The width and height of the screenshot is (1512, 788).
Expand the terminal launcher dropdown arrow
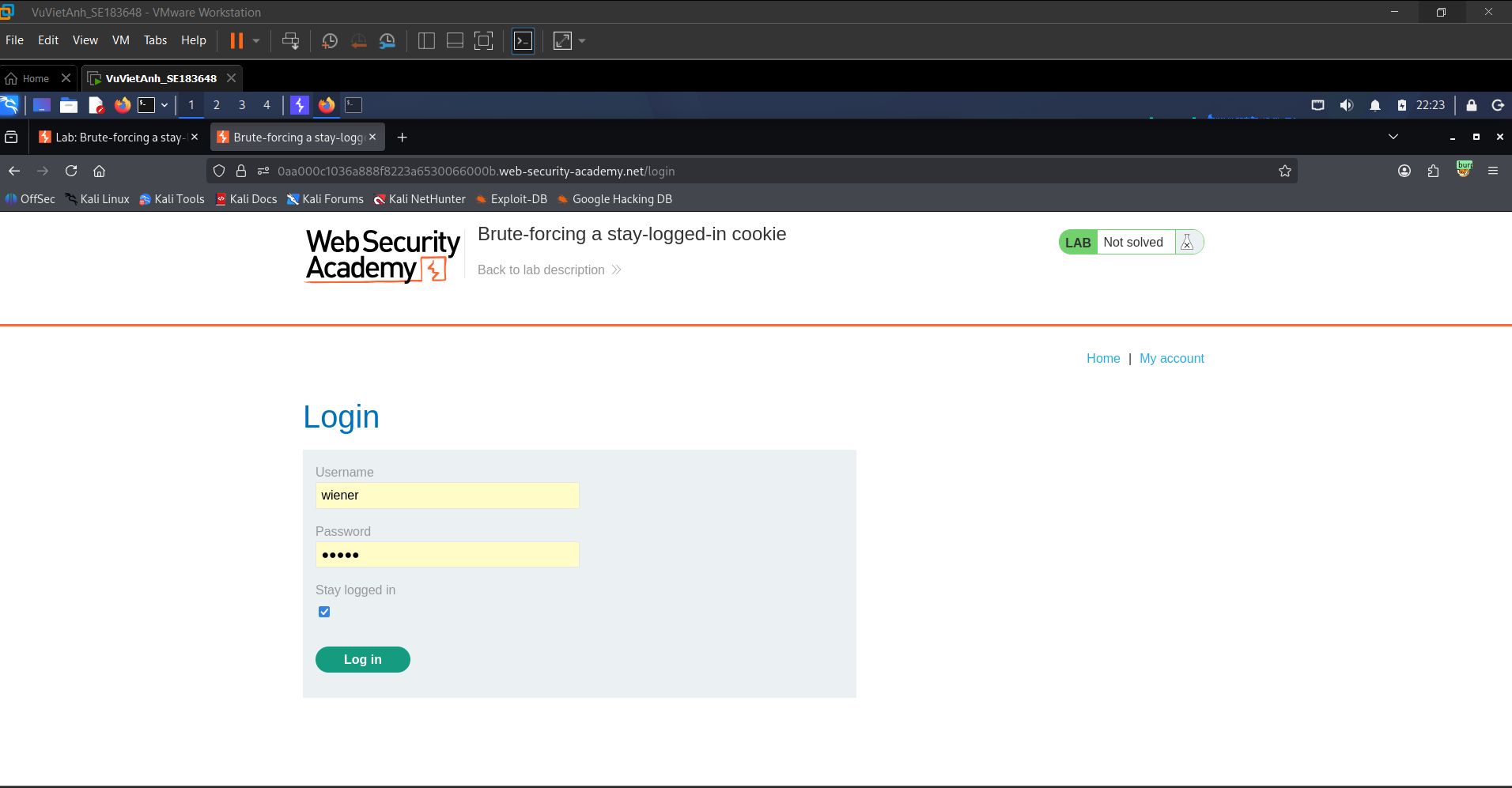click(x=164, y=105)
